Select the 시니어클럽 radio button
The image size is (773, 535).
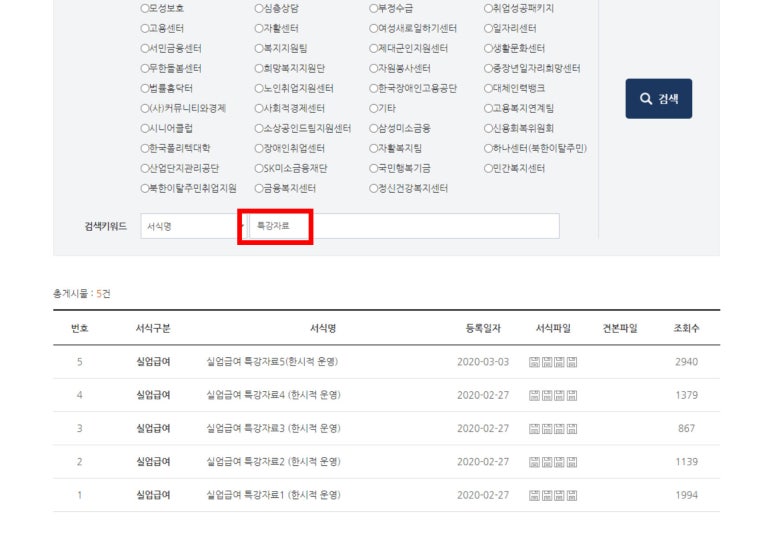(x=144, y=128)
